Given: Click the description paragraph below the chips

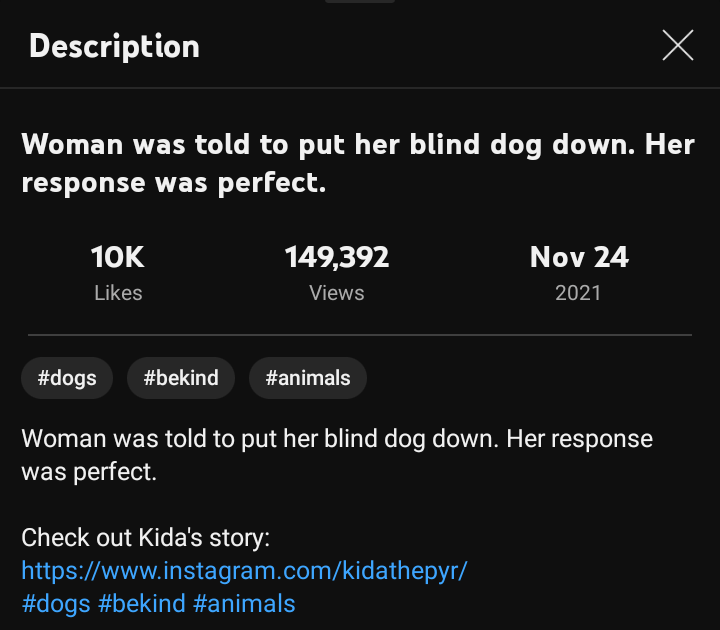Looking at the screenshot, I should coord(336,455).
